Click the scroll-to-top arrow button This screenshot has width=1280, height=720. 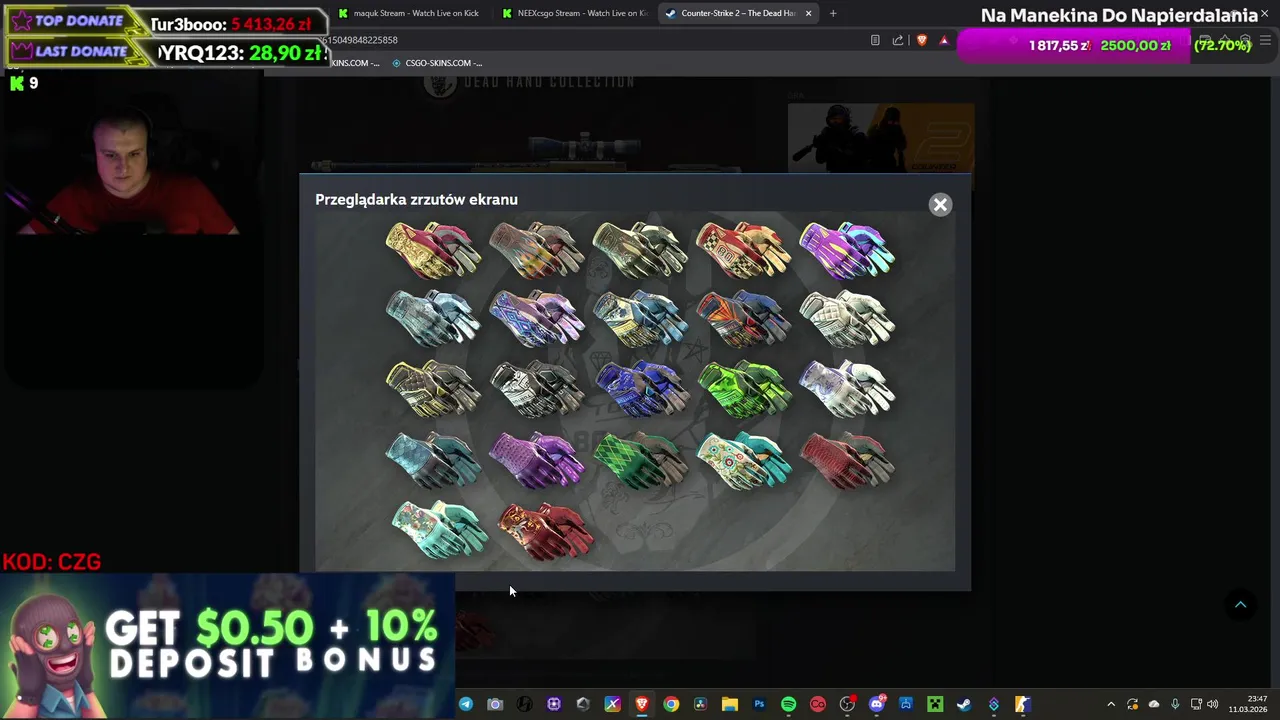[1240, 605]
